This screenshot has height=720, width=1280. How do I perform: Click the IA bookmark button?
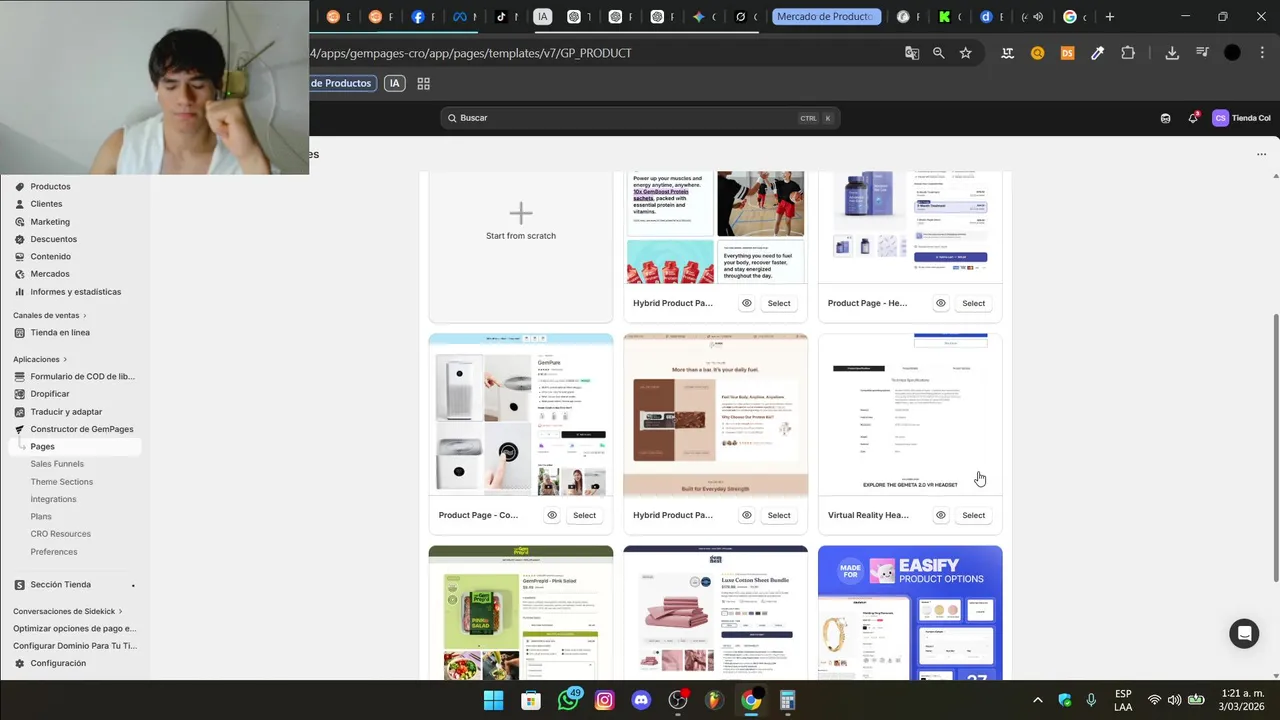395,84
